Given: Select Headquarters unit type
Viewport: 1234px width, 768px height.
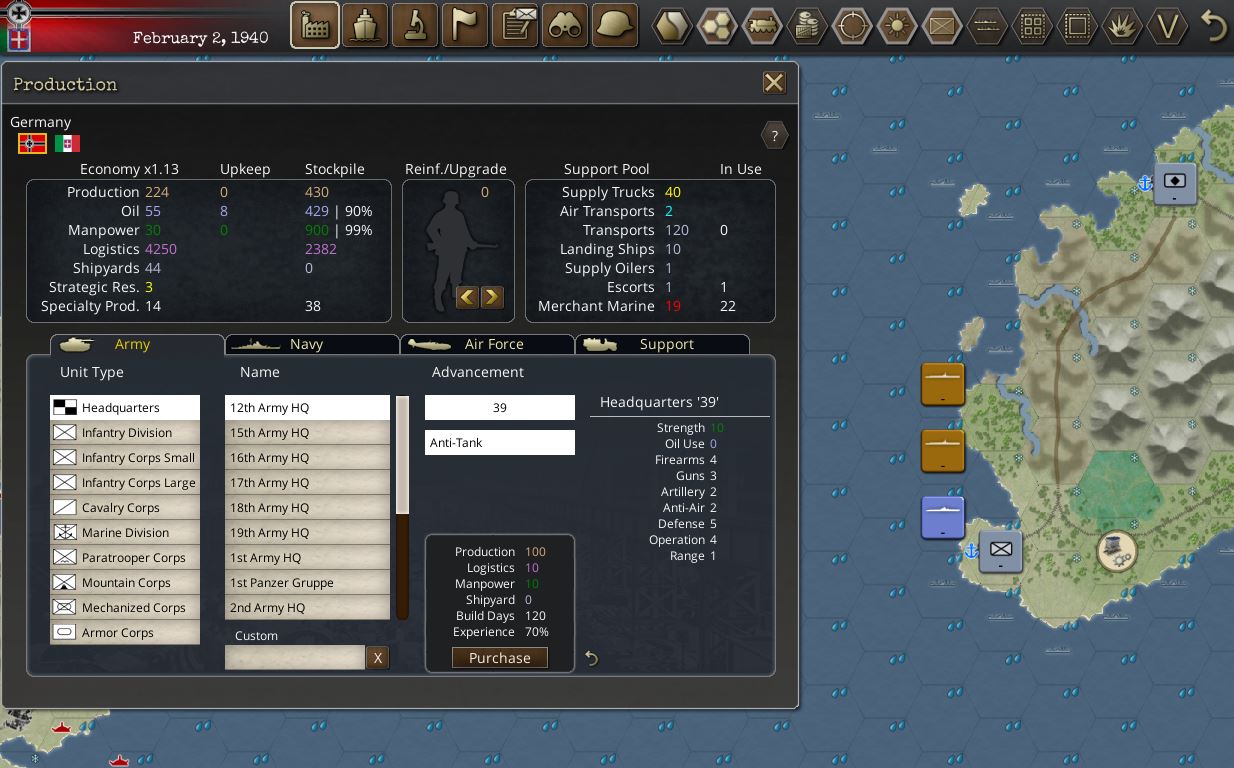Looking at the screenshot, I should [x=125, y=408].
